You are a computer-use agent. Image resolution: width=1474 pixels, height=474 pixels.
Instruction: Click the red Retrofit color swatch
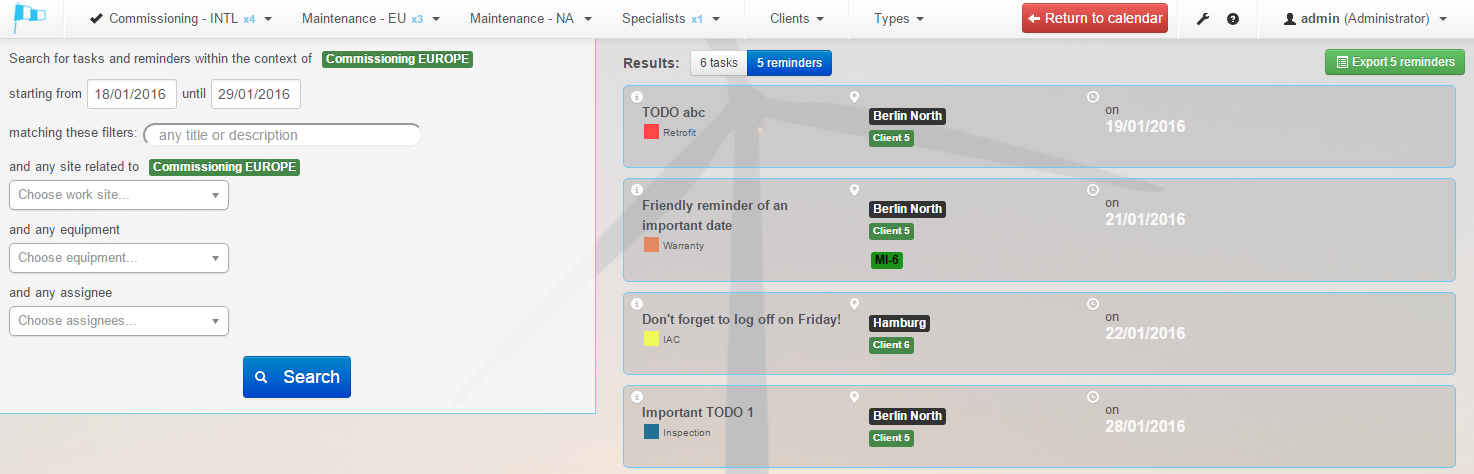651,132
